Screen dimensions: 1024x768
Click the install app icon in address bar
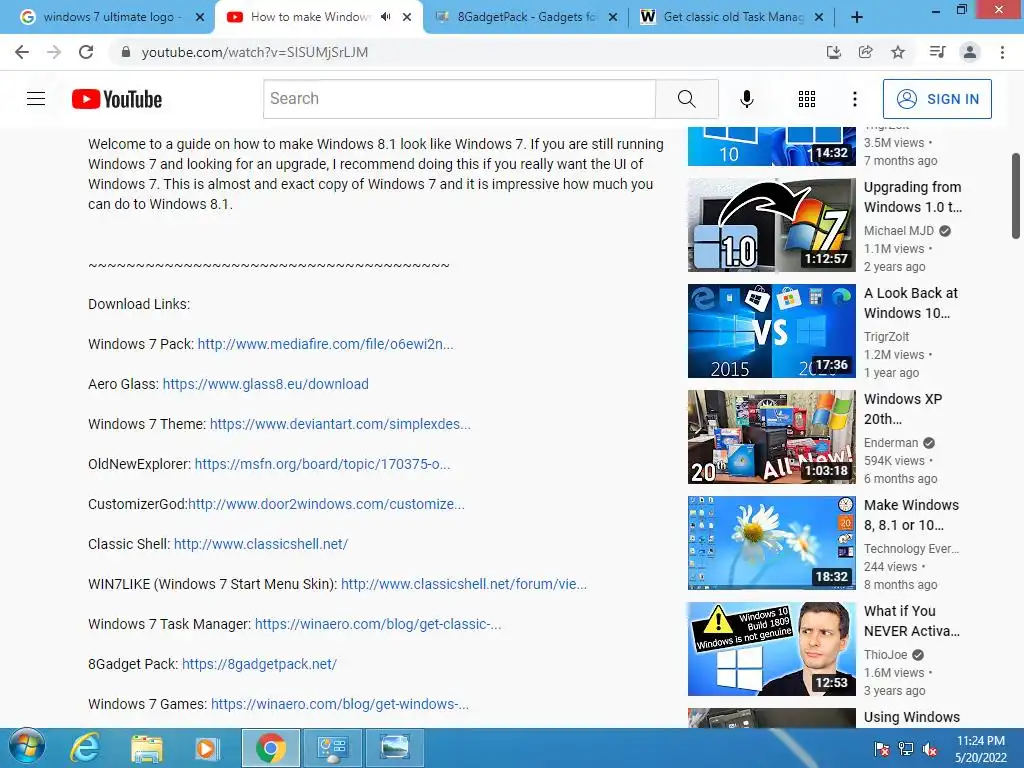point(833,52)
